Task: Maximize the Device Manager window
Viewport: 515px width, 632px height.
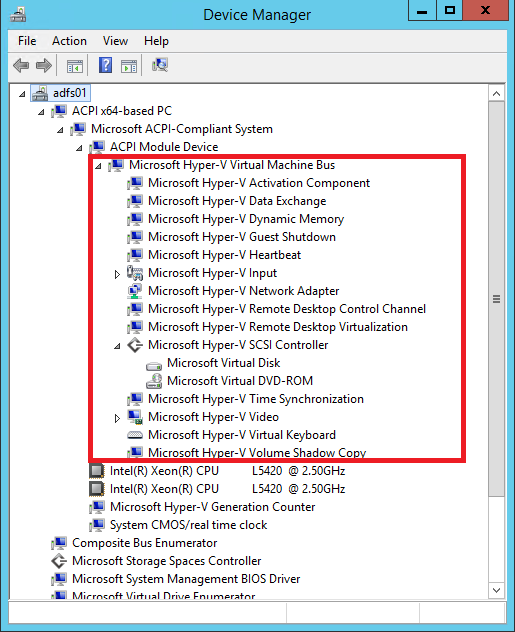Action: click(x=450, y=10)
